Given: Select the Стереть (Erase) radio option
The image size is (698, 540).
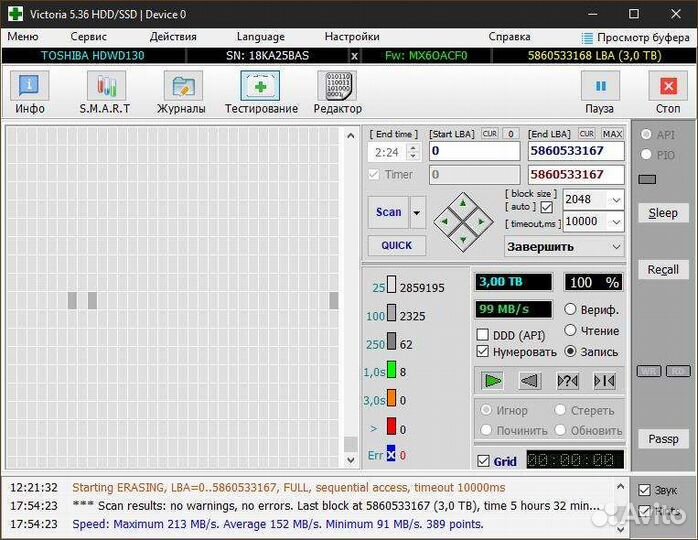Looking at the screenshot, I should point(560,410).
